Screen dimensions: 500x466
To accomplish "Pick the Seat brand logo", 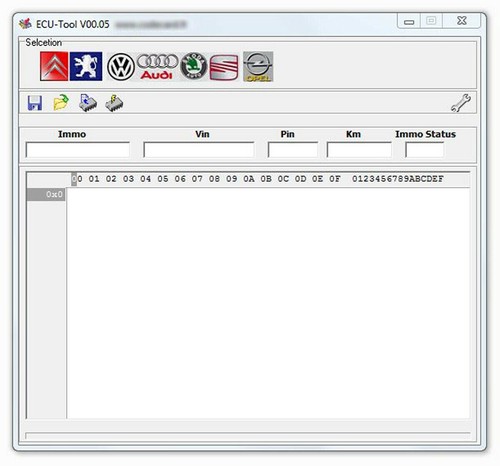I will coord(224,68).
